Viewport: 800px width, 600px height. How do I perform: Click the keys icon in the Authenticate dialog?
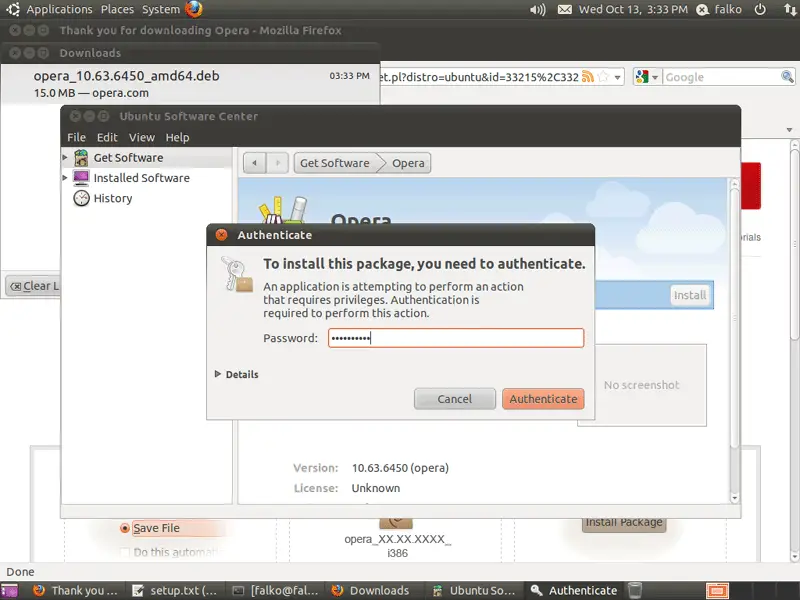click(x=237, y=274)
